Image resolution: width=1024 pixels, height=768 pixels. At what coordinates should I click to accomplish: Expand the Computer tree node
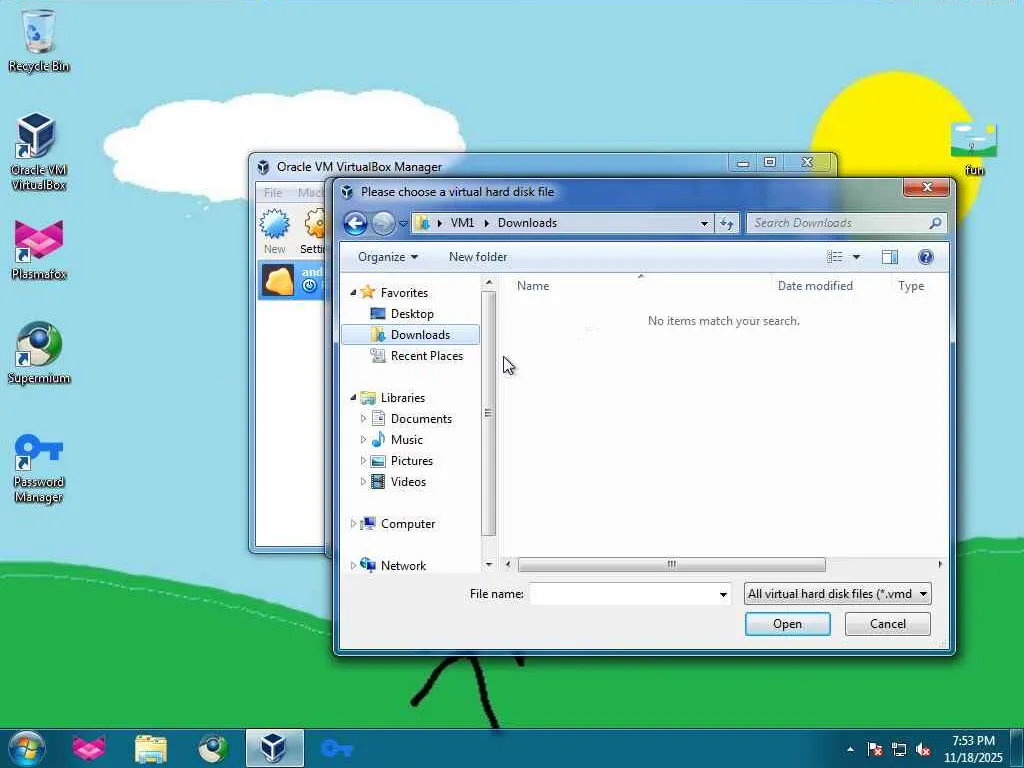(x=353, y=523)
